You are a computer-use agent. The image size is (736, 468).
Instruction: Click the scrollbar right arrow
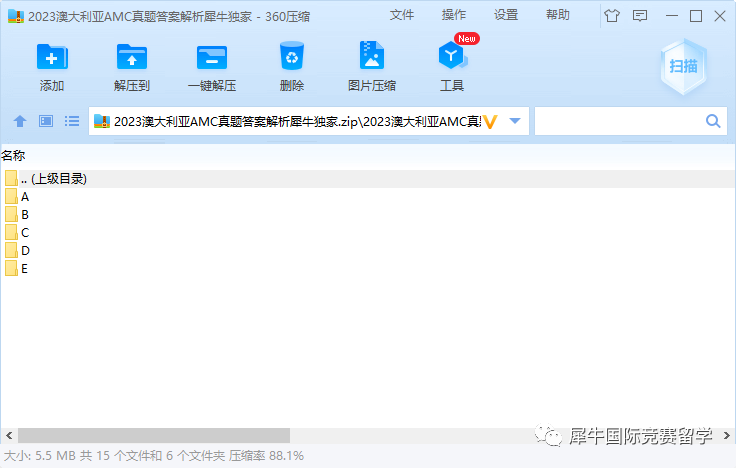click(x=727, y=436)
